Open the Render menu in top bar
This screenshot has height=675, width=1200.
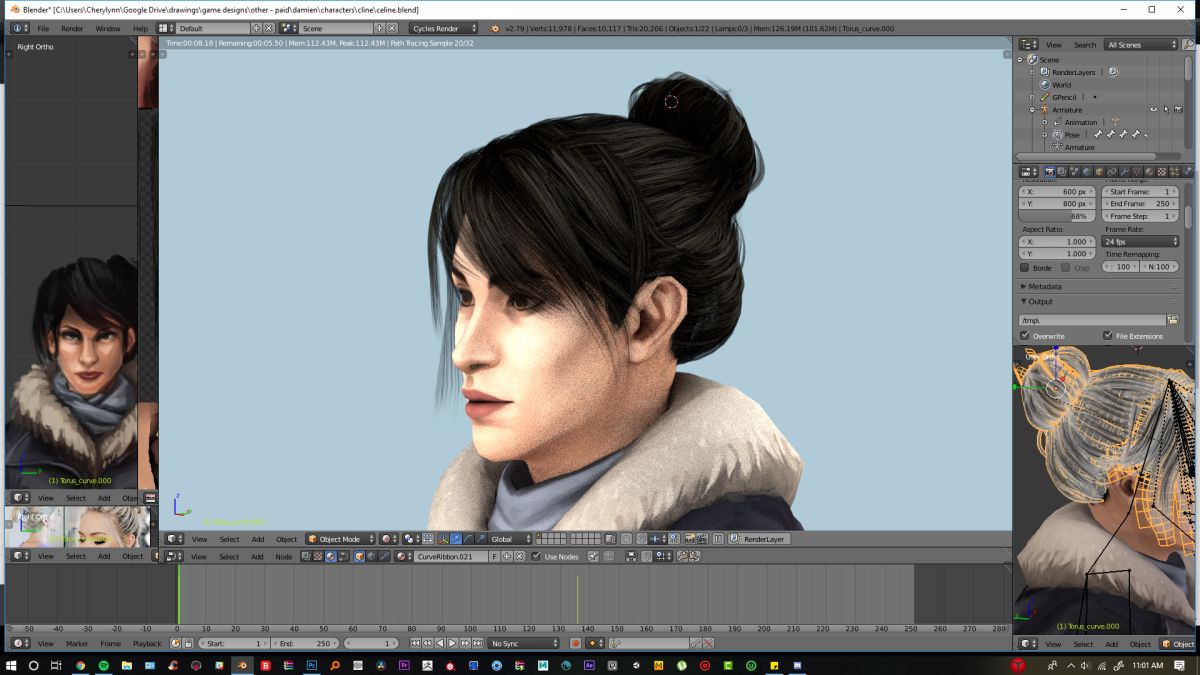click(x=72, y=28)
